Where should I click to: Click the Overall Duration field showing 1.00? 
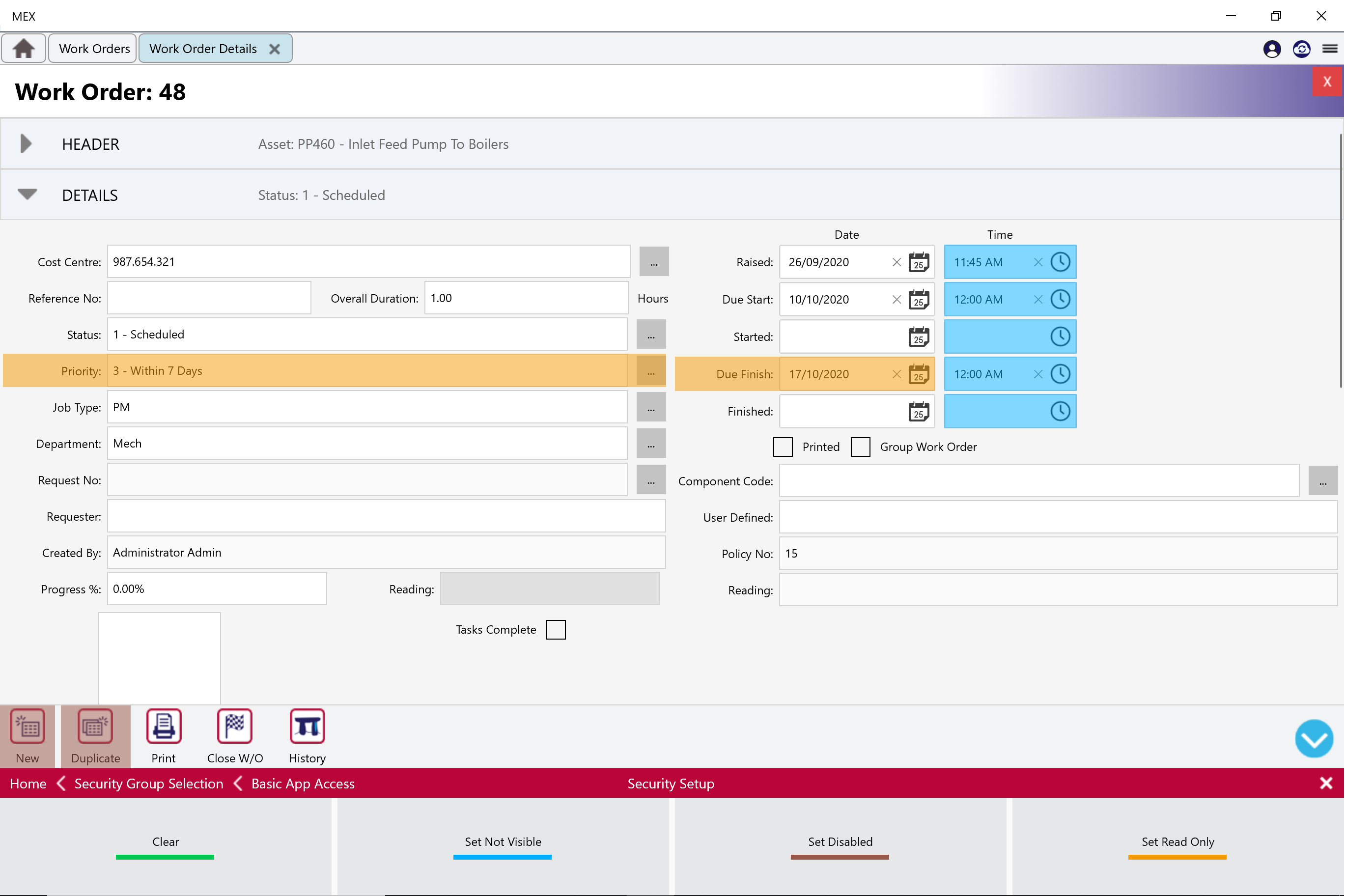click(526, 298)
